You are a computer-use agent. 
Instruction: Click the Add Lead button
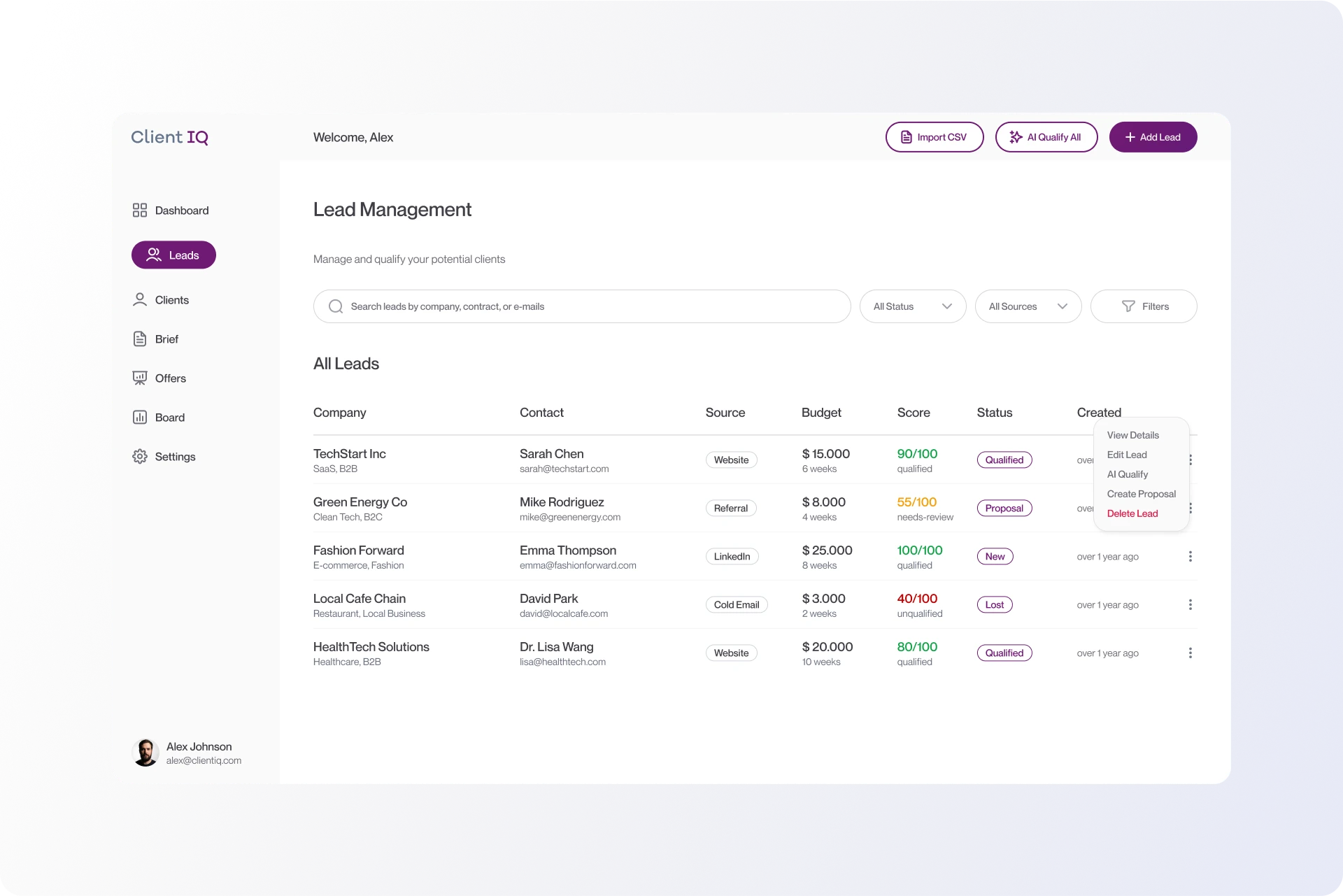(1153, 137)
